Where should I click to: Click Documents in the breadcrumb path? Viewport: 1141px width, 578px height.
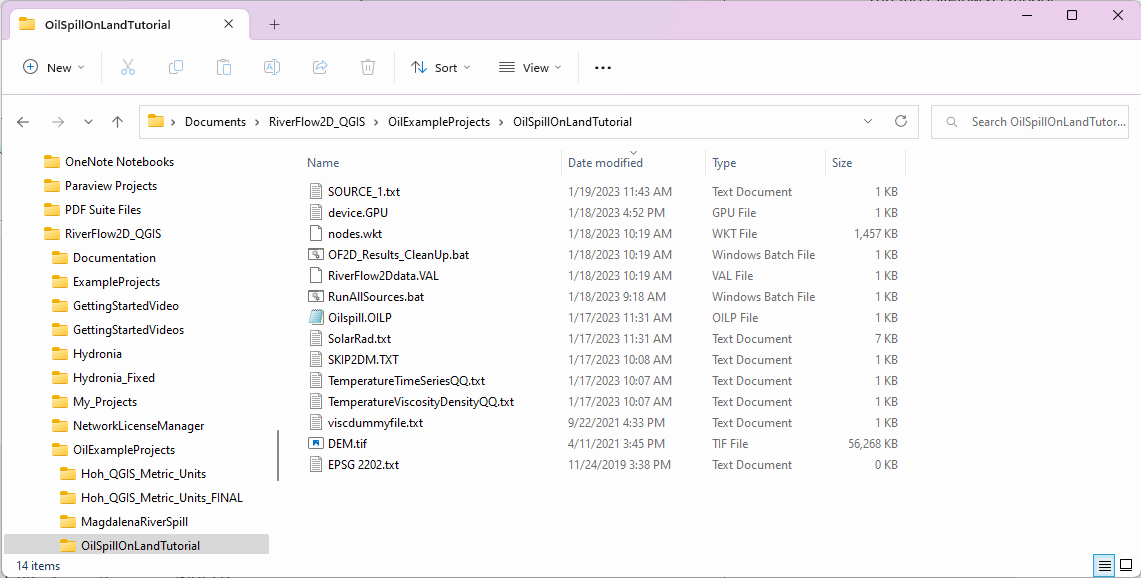click(x=215, y=122)
